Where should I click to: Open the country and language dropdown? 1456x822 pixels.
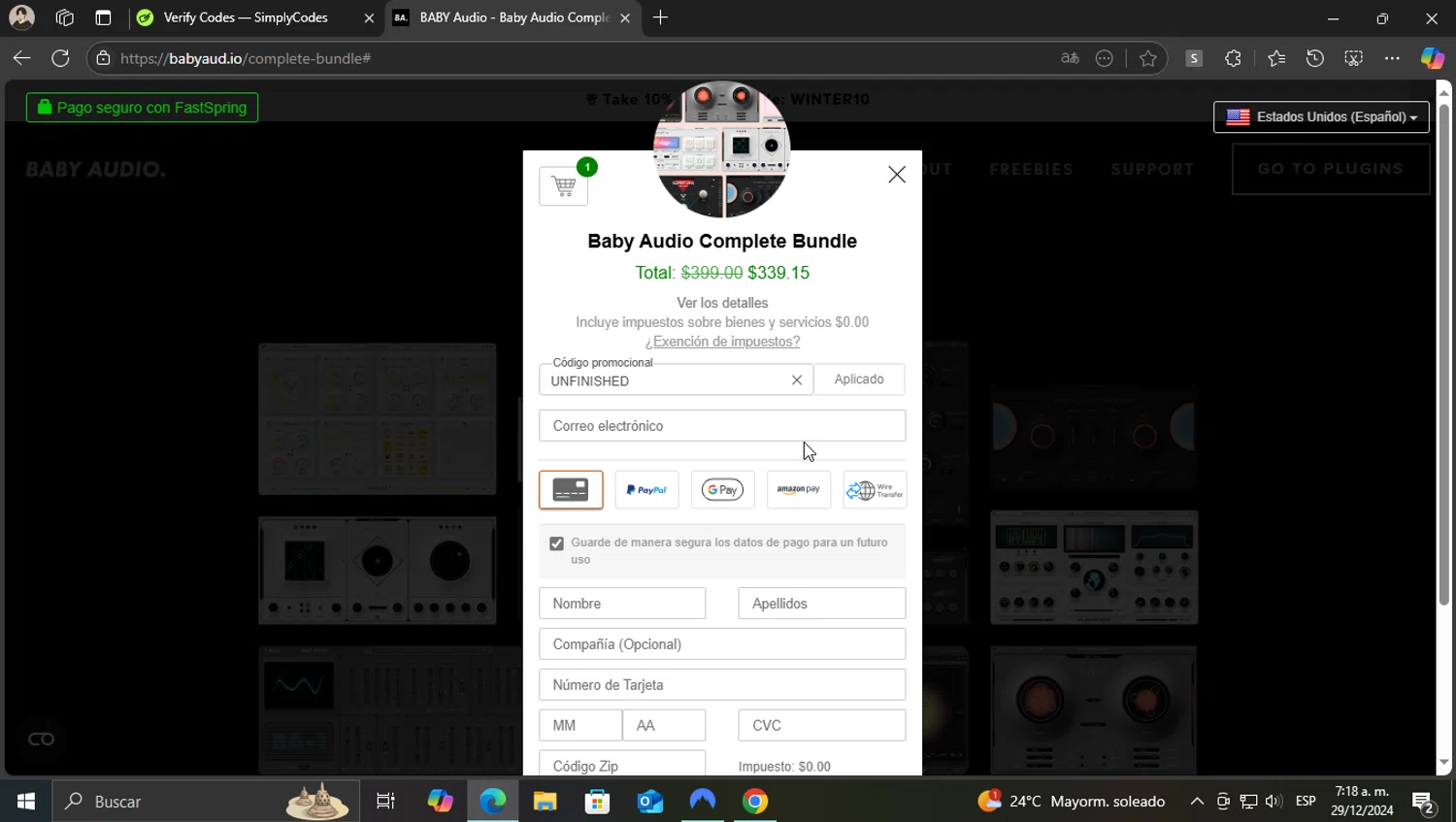1321,116
